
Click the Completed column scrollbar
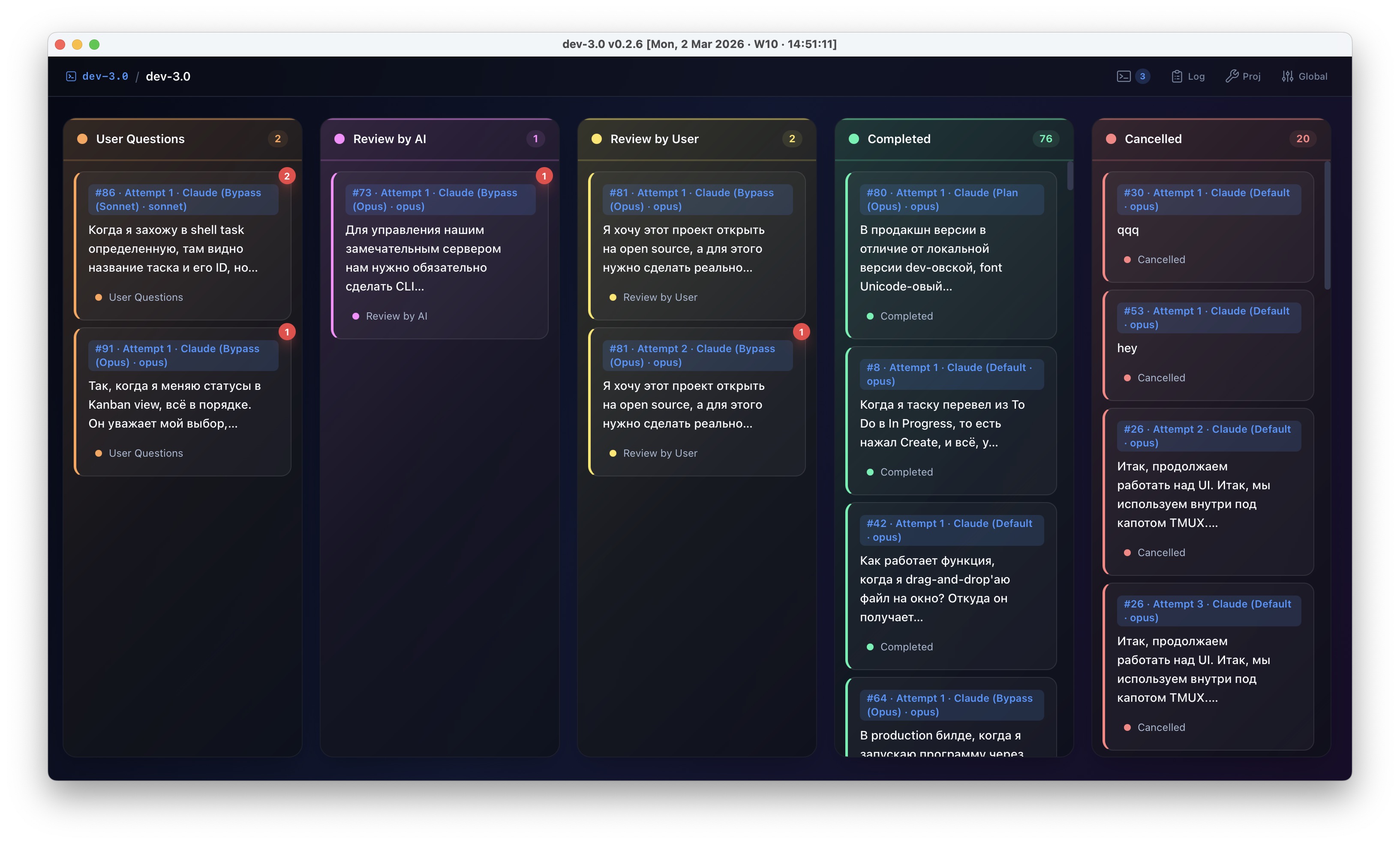pyautogui.click(x=1070, y=176)
